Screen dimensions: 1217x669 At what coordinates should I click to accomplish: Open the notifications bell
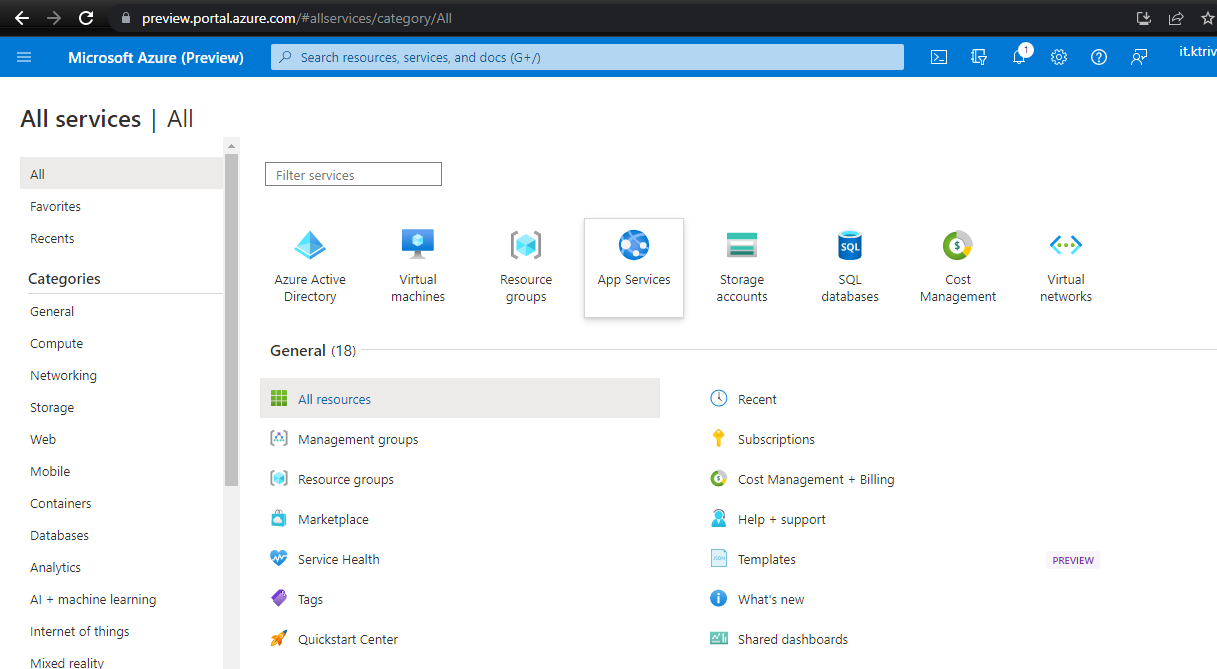pyautogui.click(x=1019, y=57)
